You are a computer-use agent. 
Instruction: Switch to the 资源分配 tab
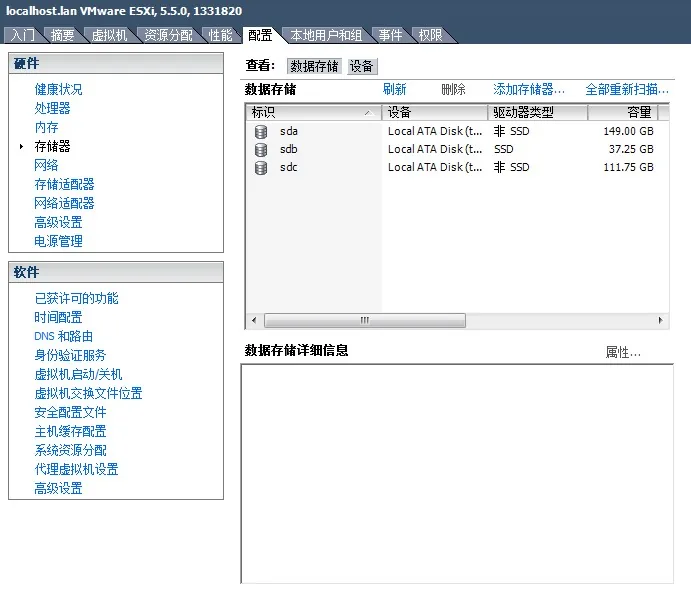click(x=168, y=35)
